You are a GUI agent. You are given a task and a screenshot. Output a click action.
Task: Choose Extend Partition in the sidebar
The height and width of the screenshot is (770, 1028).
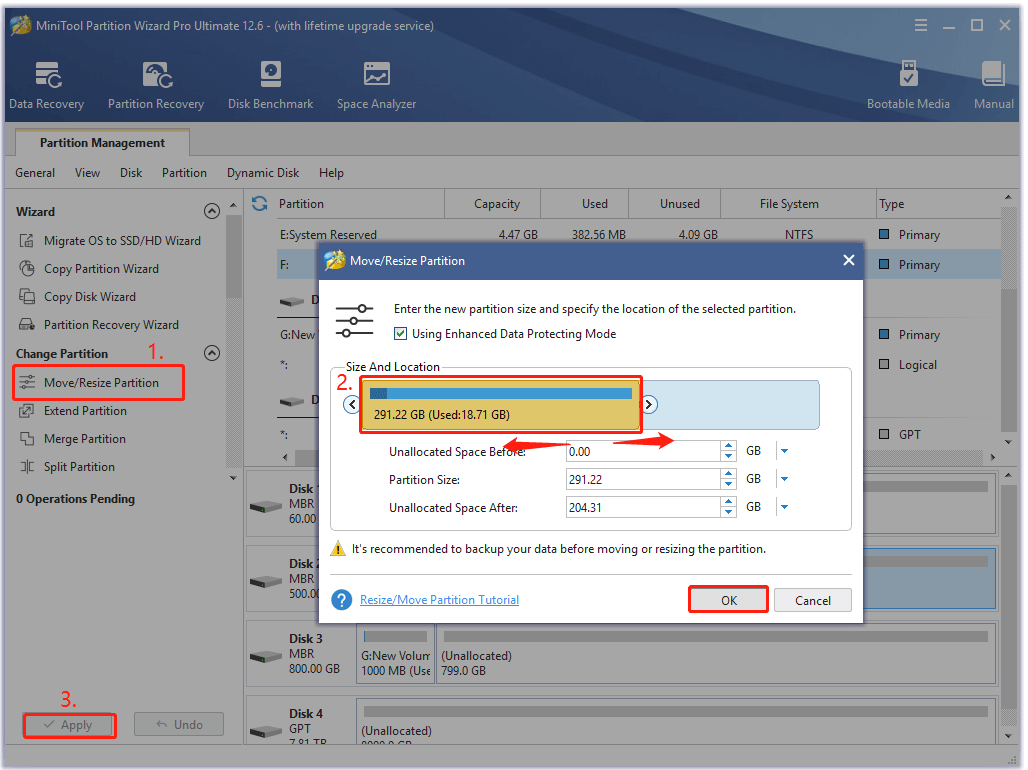[x=73, y=411]
